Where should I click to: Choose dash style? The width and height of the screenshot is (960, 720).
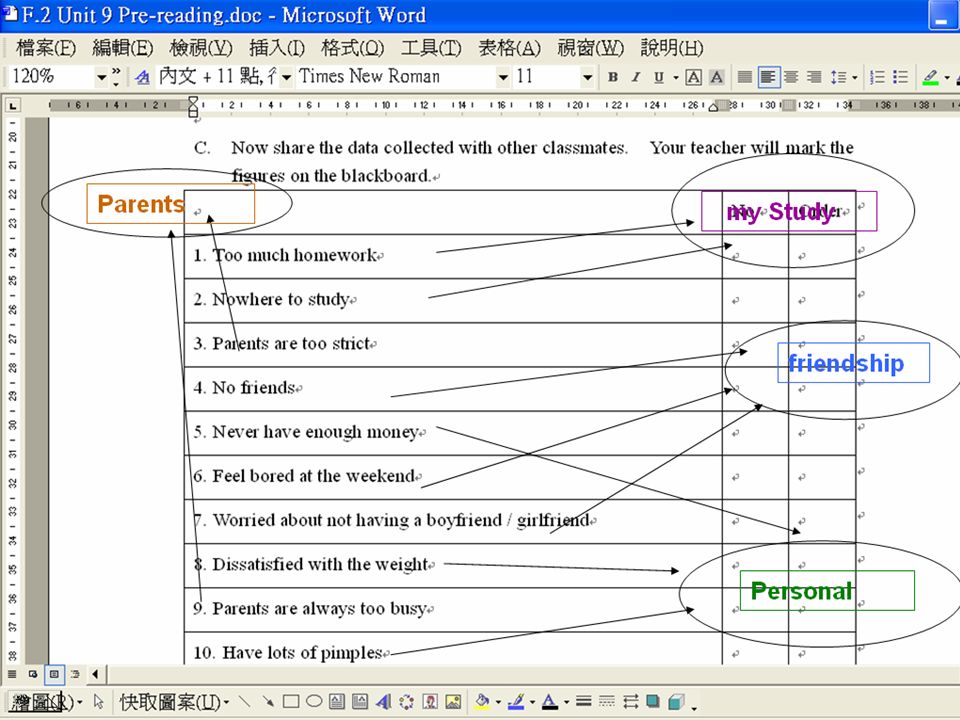pyautogui.click(x=607, y=702)
